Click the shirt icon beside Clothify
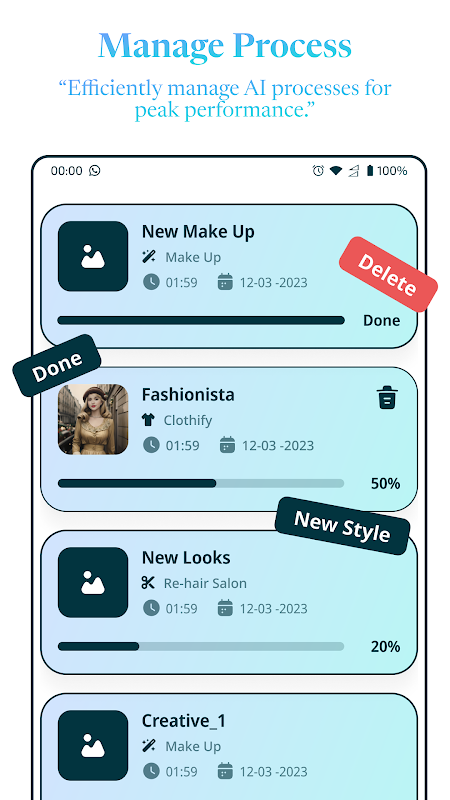Image resolution: width=450 pixels, height=800 pixels. (148, 420)
